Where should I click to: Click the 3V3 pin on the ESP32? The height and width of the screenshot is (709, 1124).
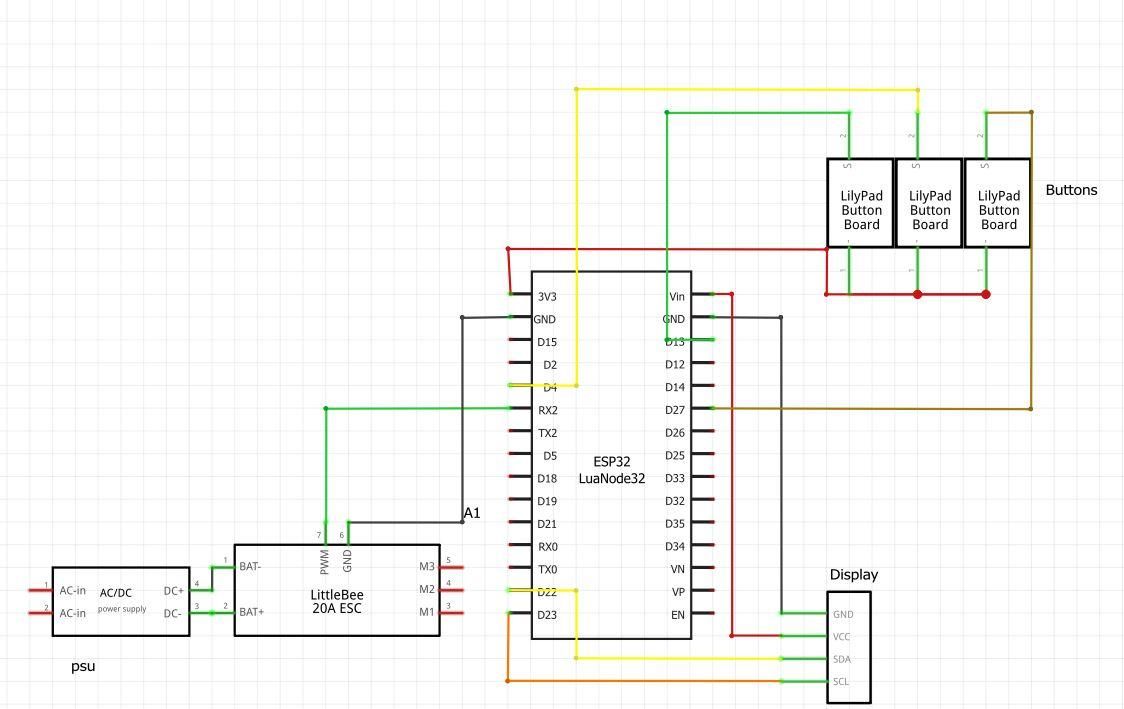point(520,294)
